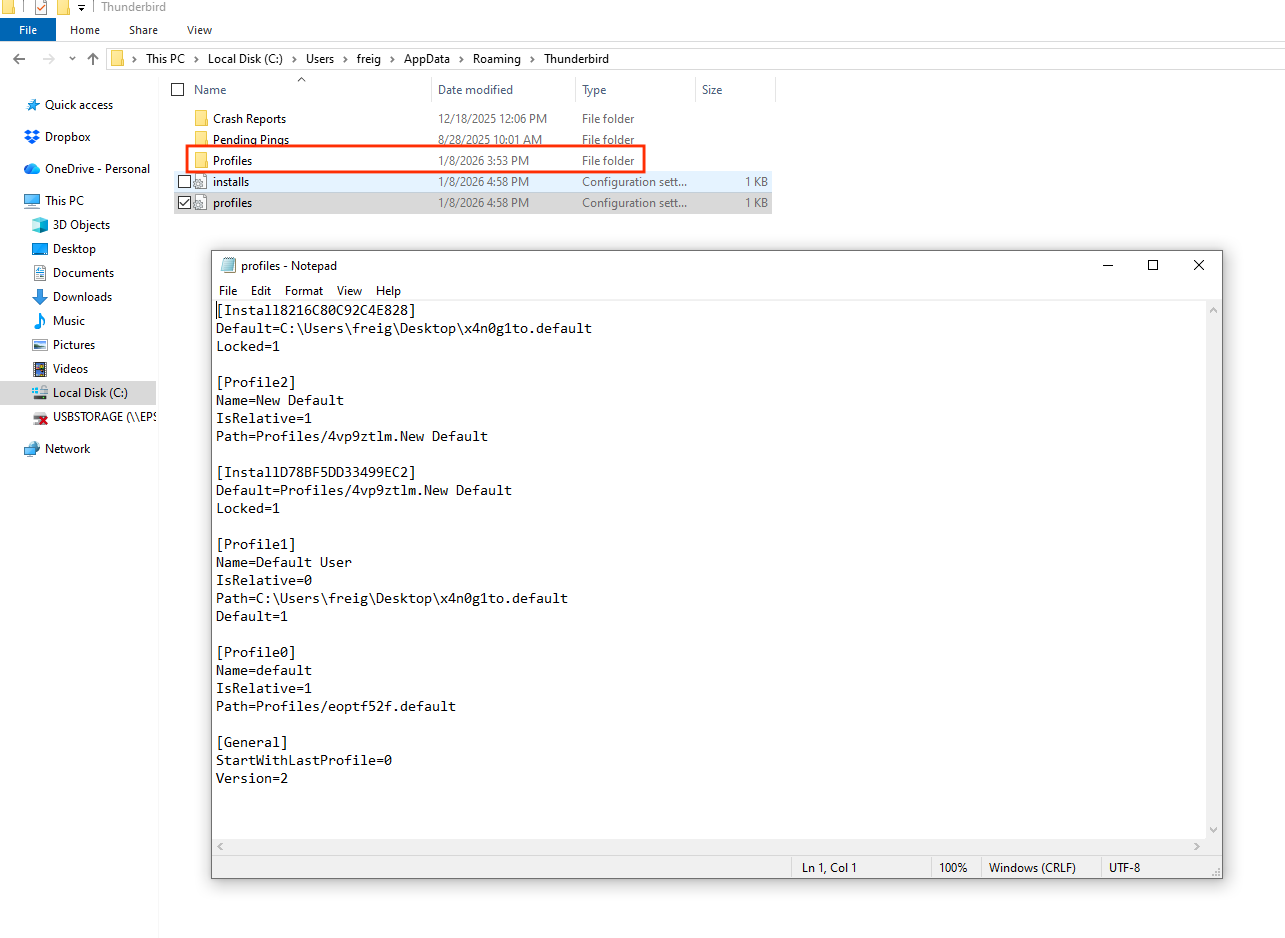Image resolution: width=1285 pixels, height=938 pixels.
Task: Click 'Windows (CRLF)' in the Notepad status bar
Action: point(1033,868)
